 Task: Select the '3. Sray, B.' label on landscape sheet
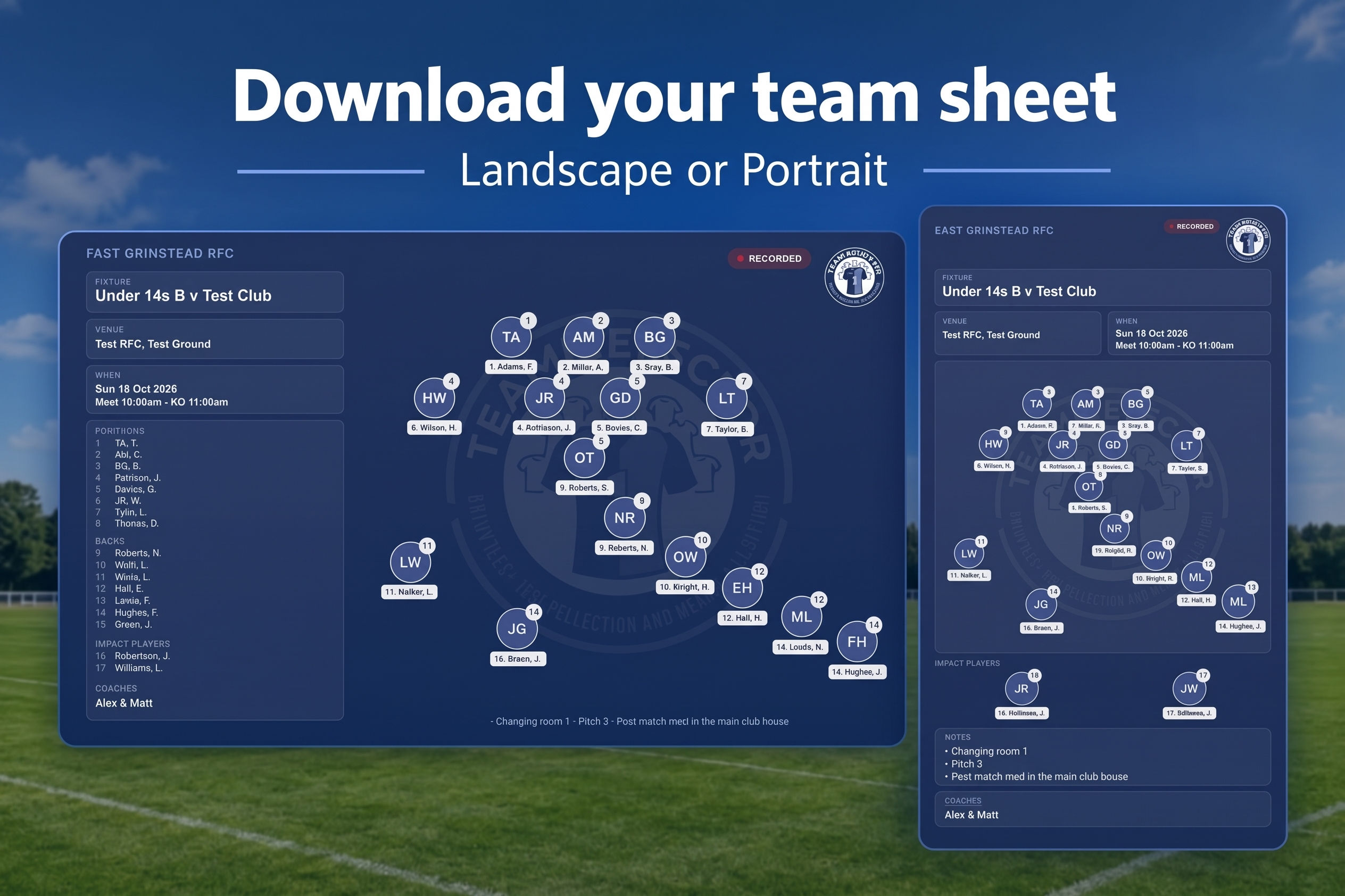pos(655,367)
